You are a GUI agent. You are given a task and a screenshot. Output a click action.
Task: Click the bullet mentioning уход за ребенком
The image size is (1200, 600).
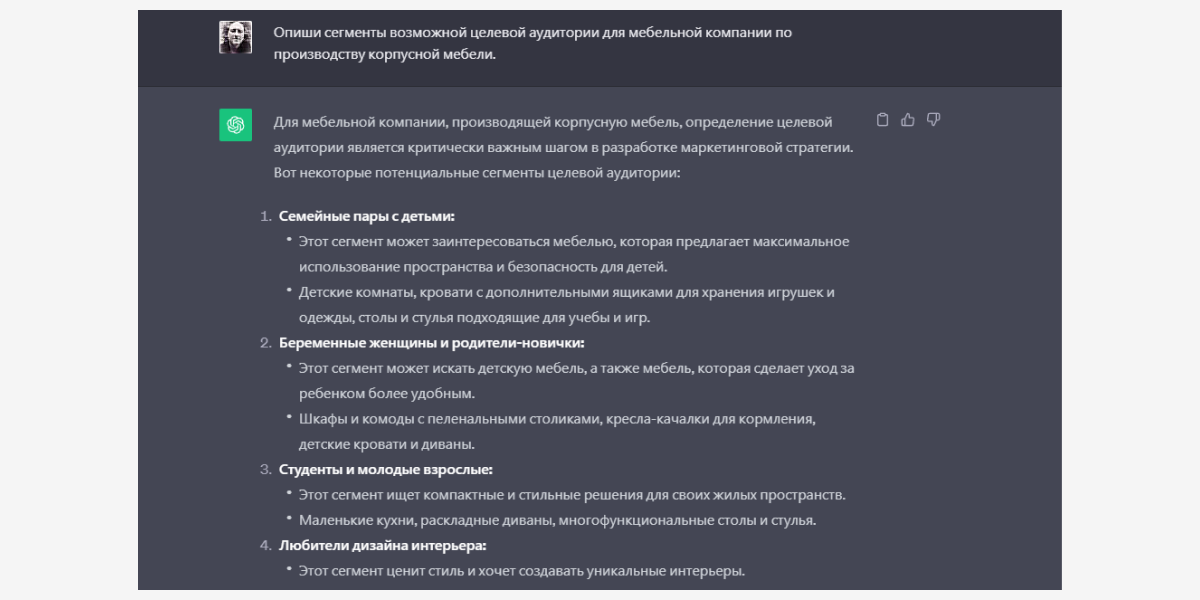576,381
